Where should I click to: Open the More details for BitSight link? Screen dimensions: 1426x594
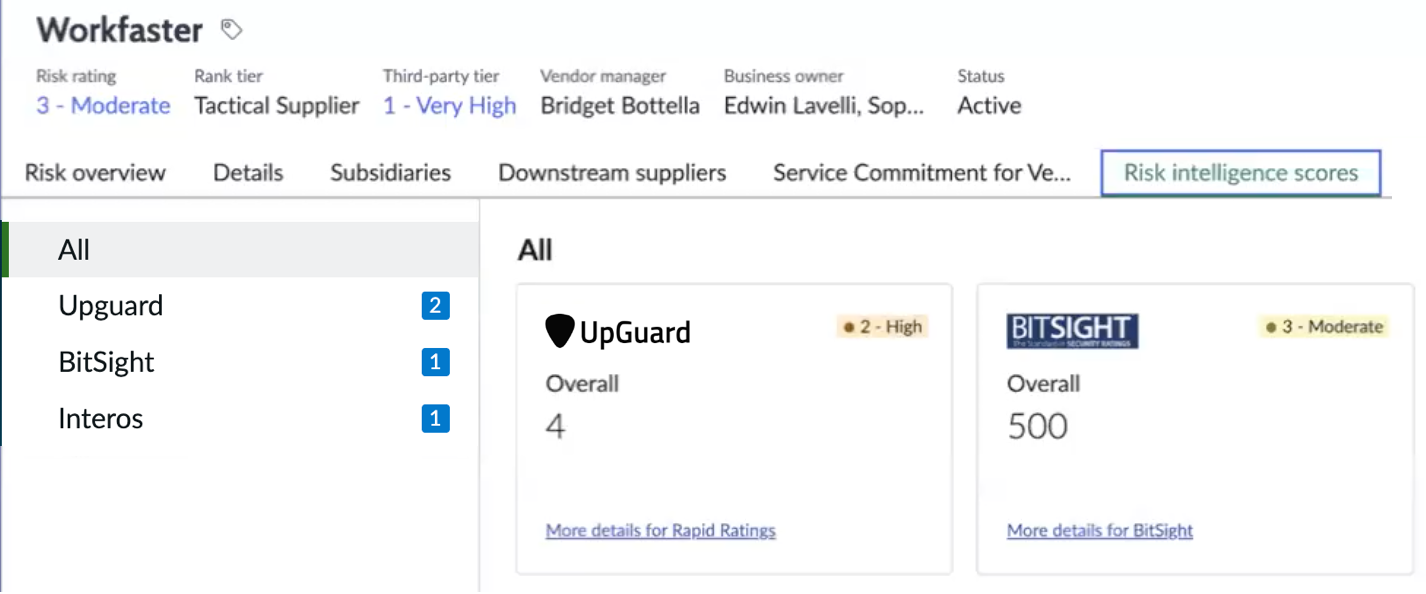pos(1100,531)
